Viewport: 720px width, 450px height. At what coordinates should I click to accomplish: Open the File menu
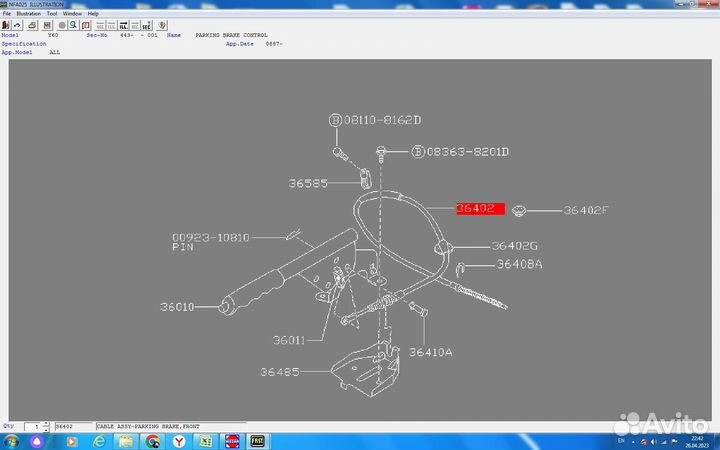point(7,14)
